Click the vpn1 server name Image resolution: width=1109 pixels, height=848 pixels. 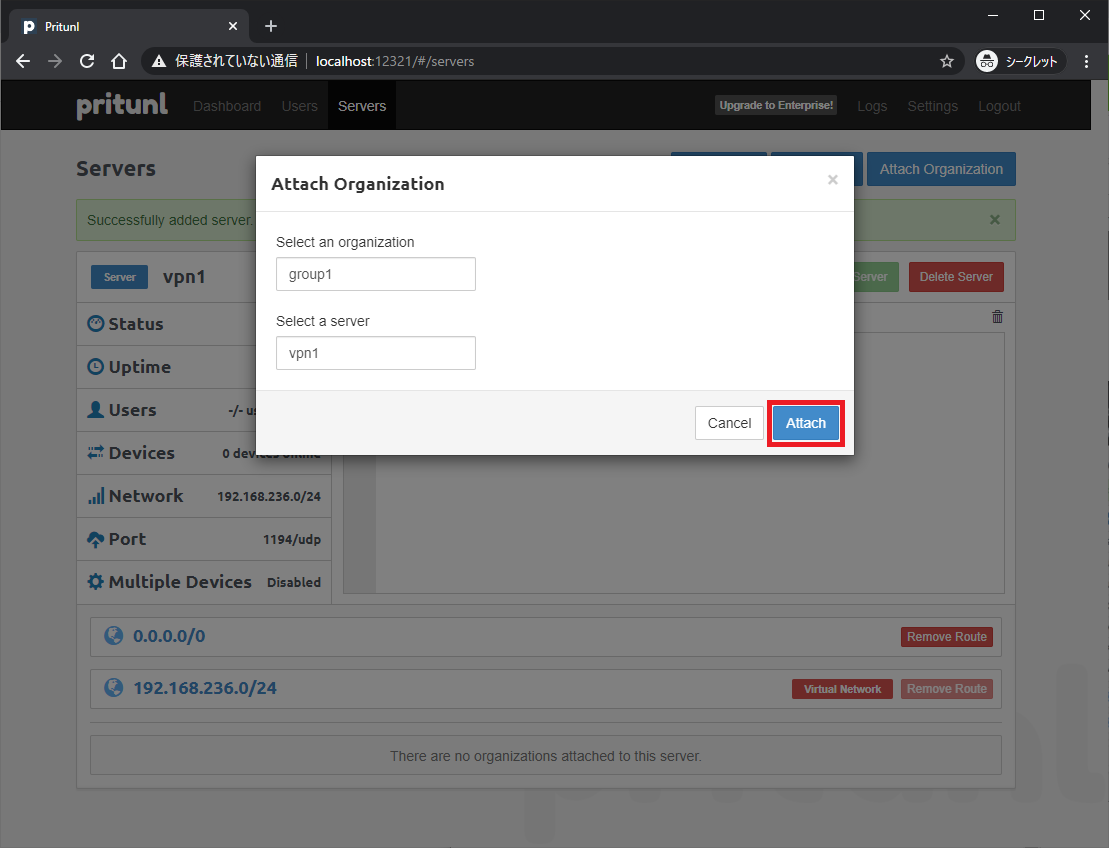coord(184,277)
